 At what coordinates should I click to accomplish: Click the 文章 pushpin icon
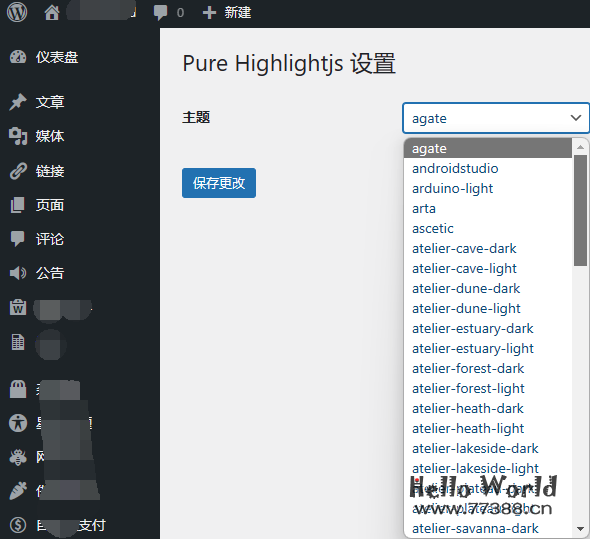pyautogui.click(x=18, y=102)
